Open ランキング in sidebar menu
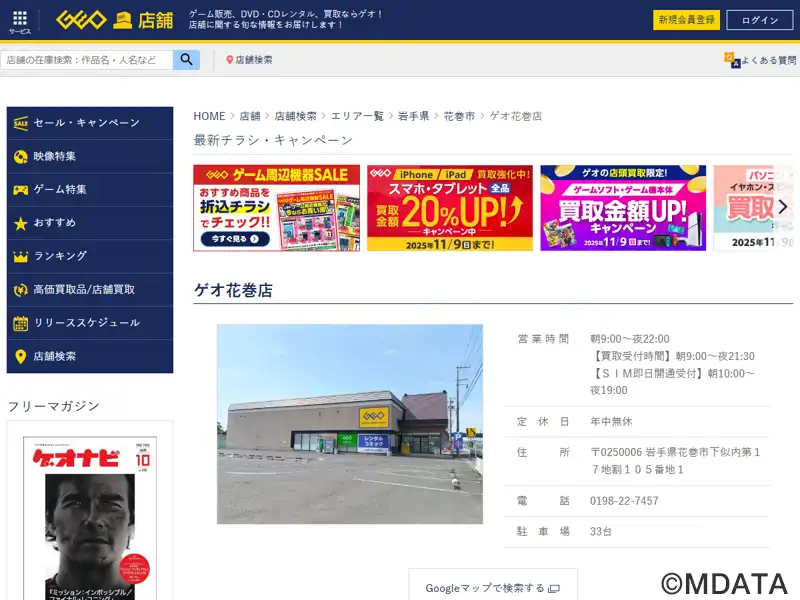800x600 pixels. (x=90, y=257)
